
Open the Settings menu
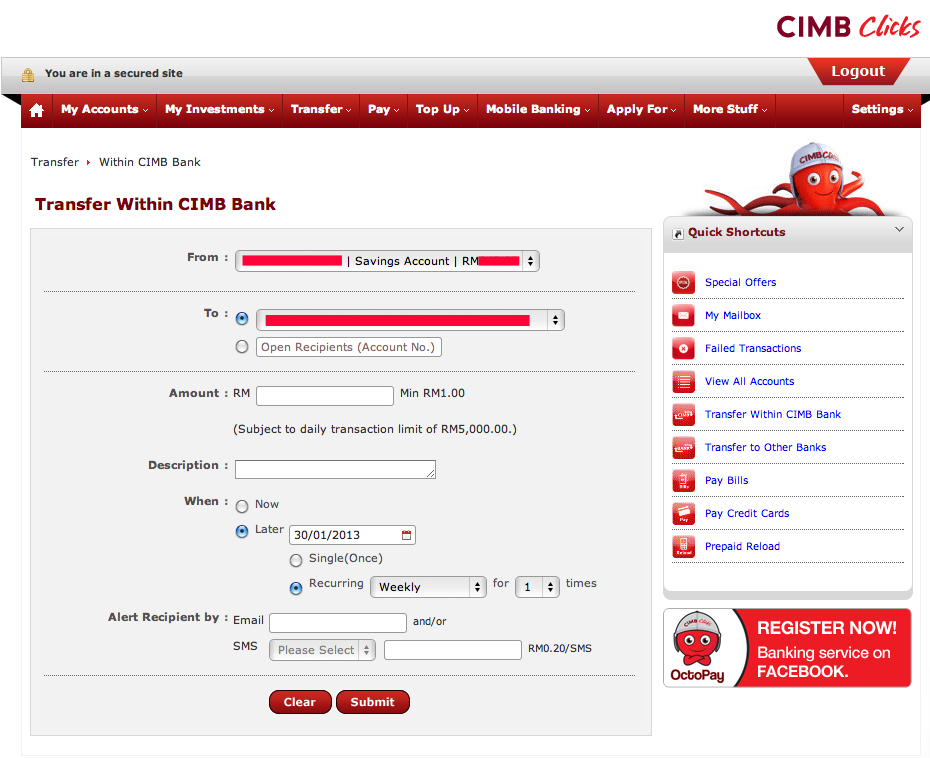coord(882,110)
